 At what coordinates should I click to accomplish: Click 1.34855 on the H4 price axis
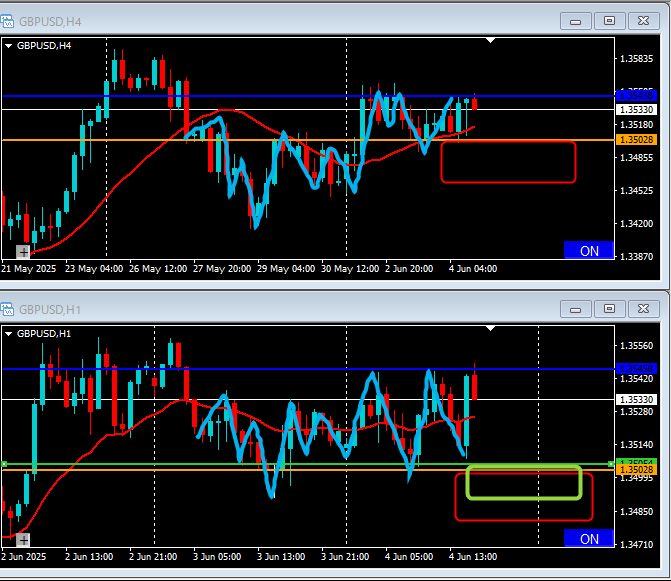[x=636, y=157]
